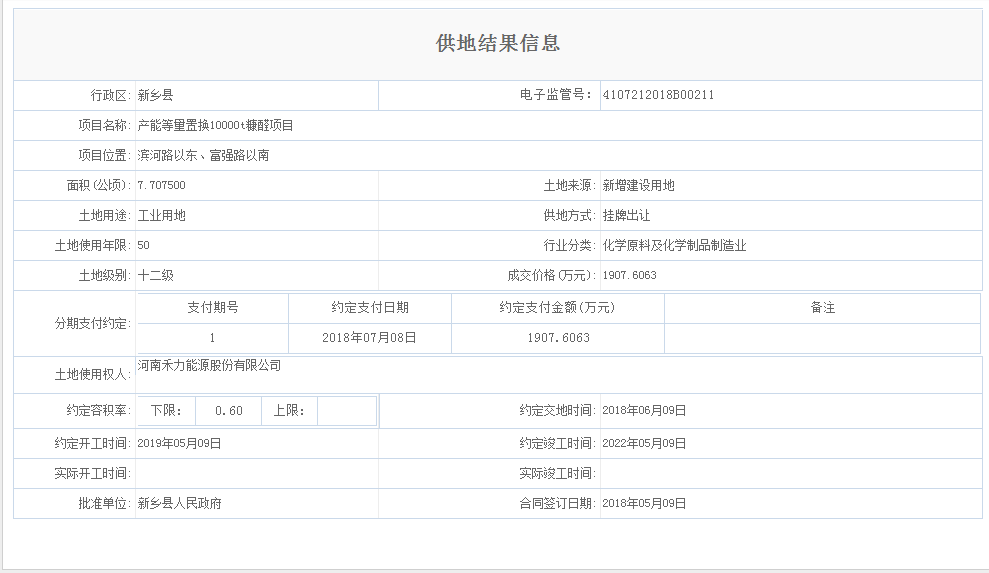This screenshot has height=573, width=989.
Task: Click the 土地使用权人 label
Action: [x=93, y=374]
